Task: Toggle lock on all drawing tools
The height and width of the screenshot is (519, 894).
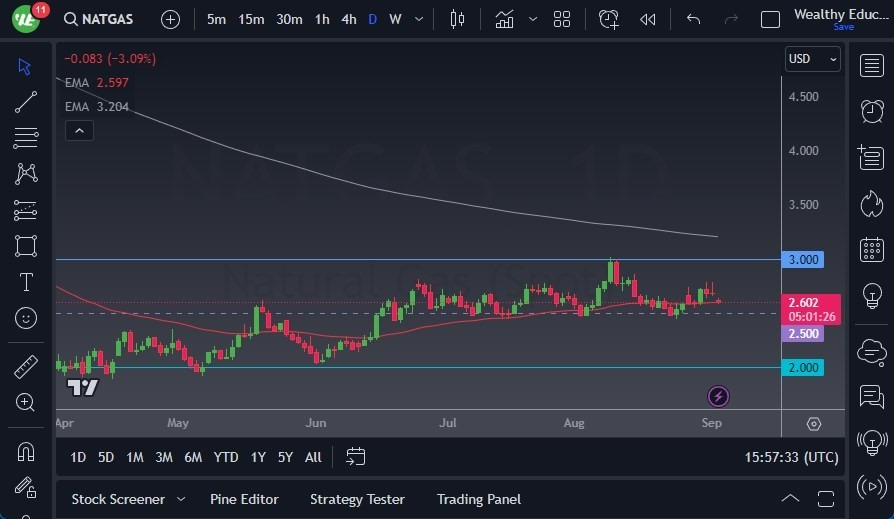Action: [26, 488]
